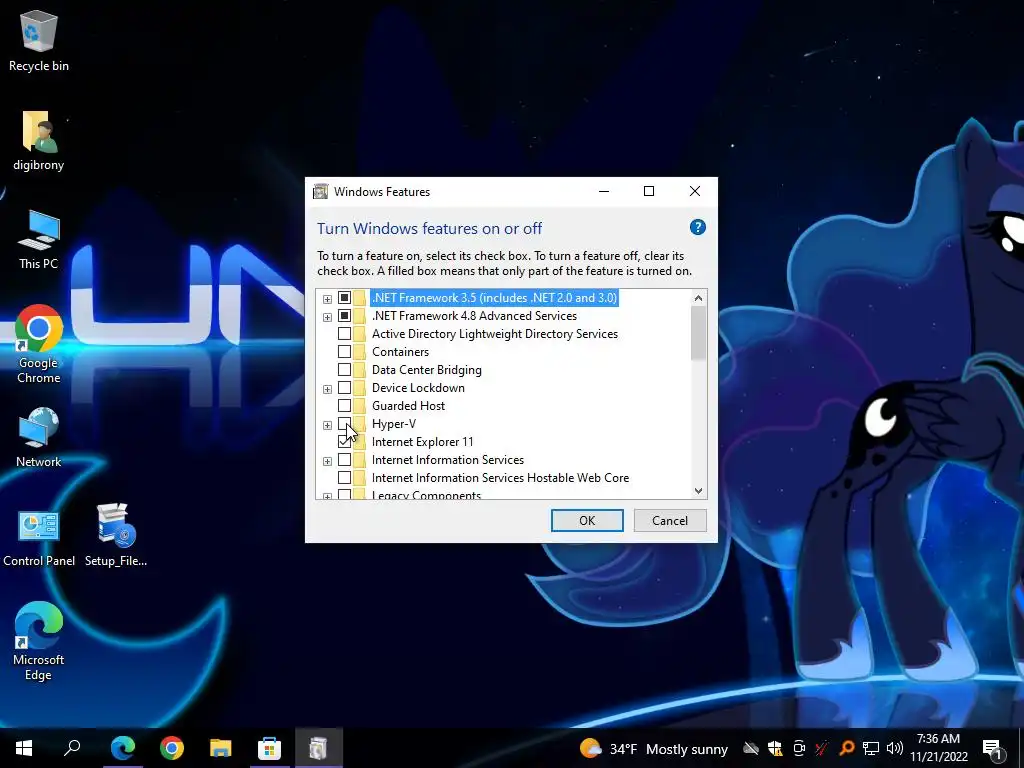The image size is (1024, 768).
Task: Select the Device Lockdown label
Action: pyautogui.click(x=418, y=388)
